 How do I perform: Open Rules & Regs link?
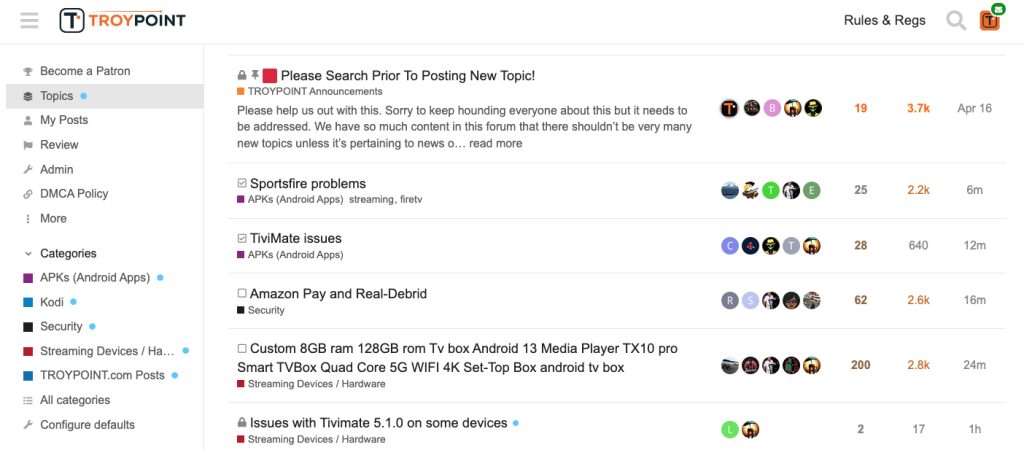tap(884, 20)
